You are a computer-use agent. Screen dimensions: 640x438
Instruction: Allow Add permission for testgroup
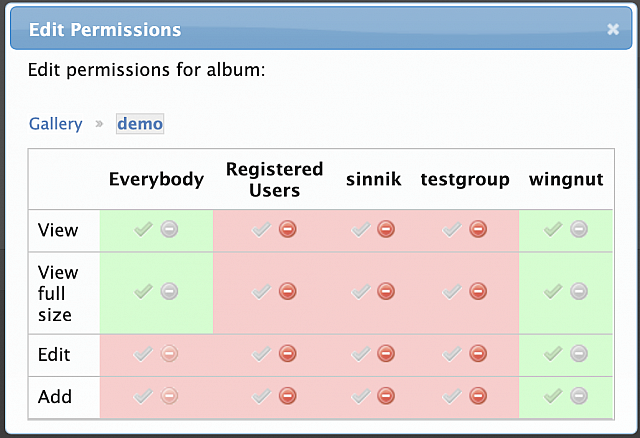click(x=452, y=396)
